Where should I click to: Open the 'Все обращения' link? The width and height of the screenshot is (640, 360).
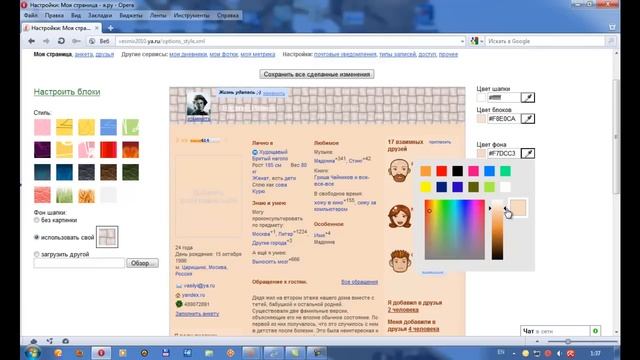tap(359, 282)
